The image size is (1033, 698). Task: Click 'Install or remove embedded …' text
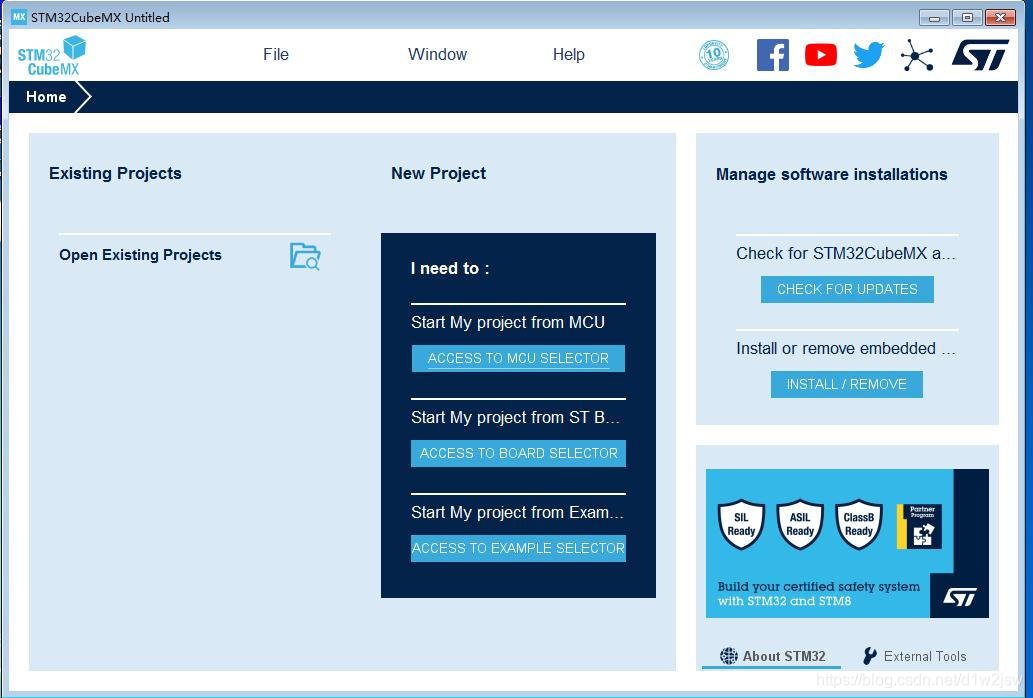tap(846, 348)
